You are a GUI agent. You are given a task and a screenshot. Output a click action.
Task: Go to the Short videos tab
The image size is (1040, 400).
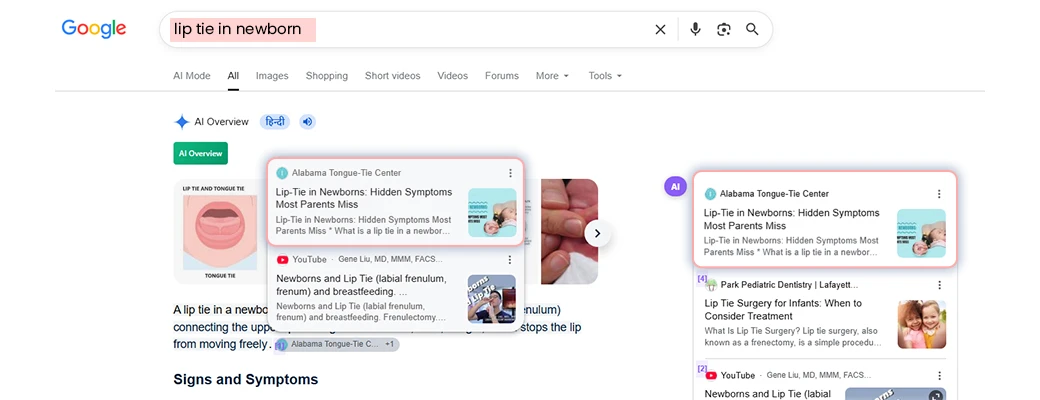(x=393, y=76)
